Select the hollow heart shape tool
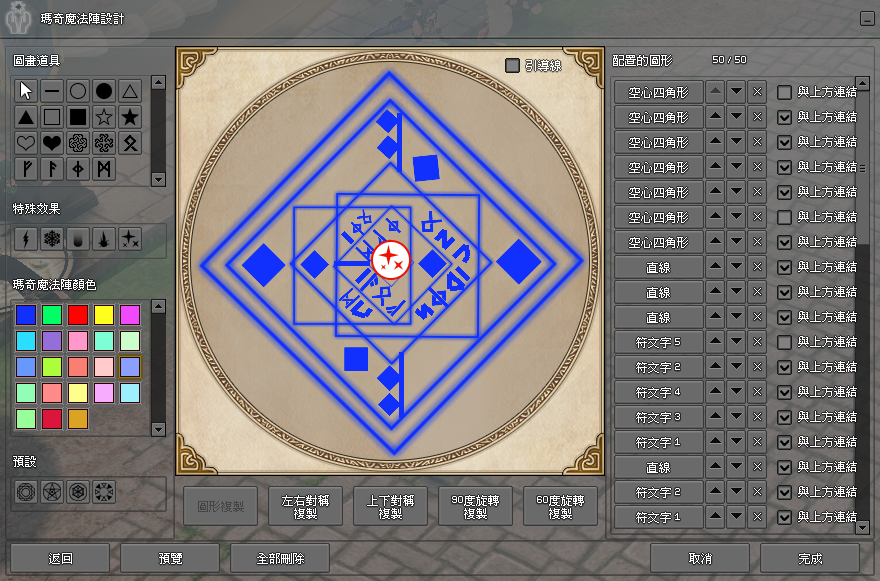880x581 pixels. click(x=26, y=143)
